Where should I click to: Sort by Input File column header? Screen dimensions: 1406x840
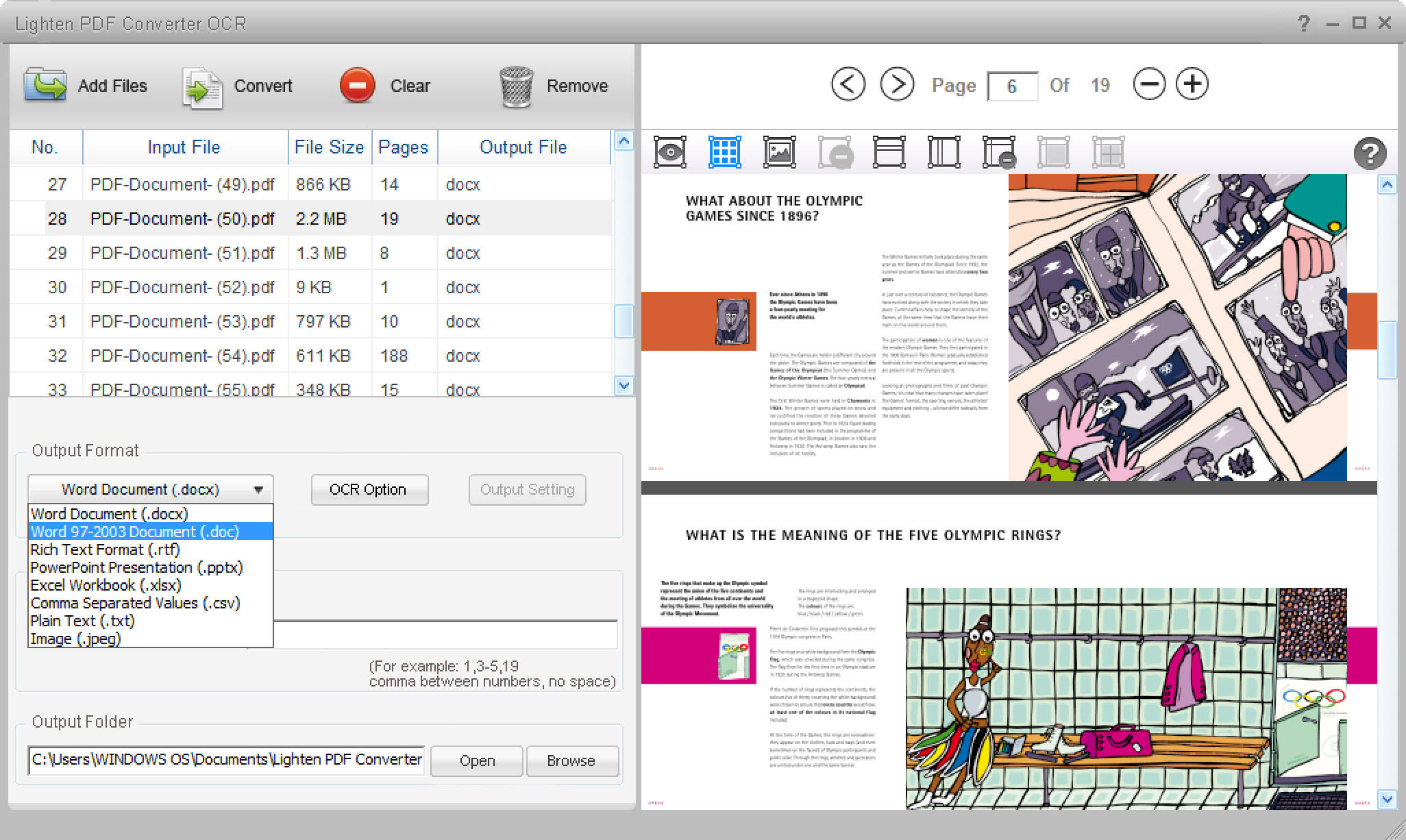185,147
